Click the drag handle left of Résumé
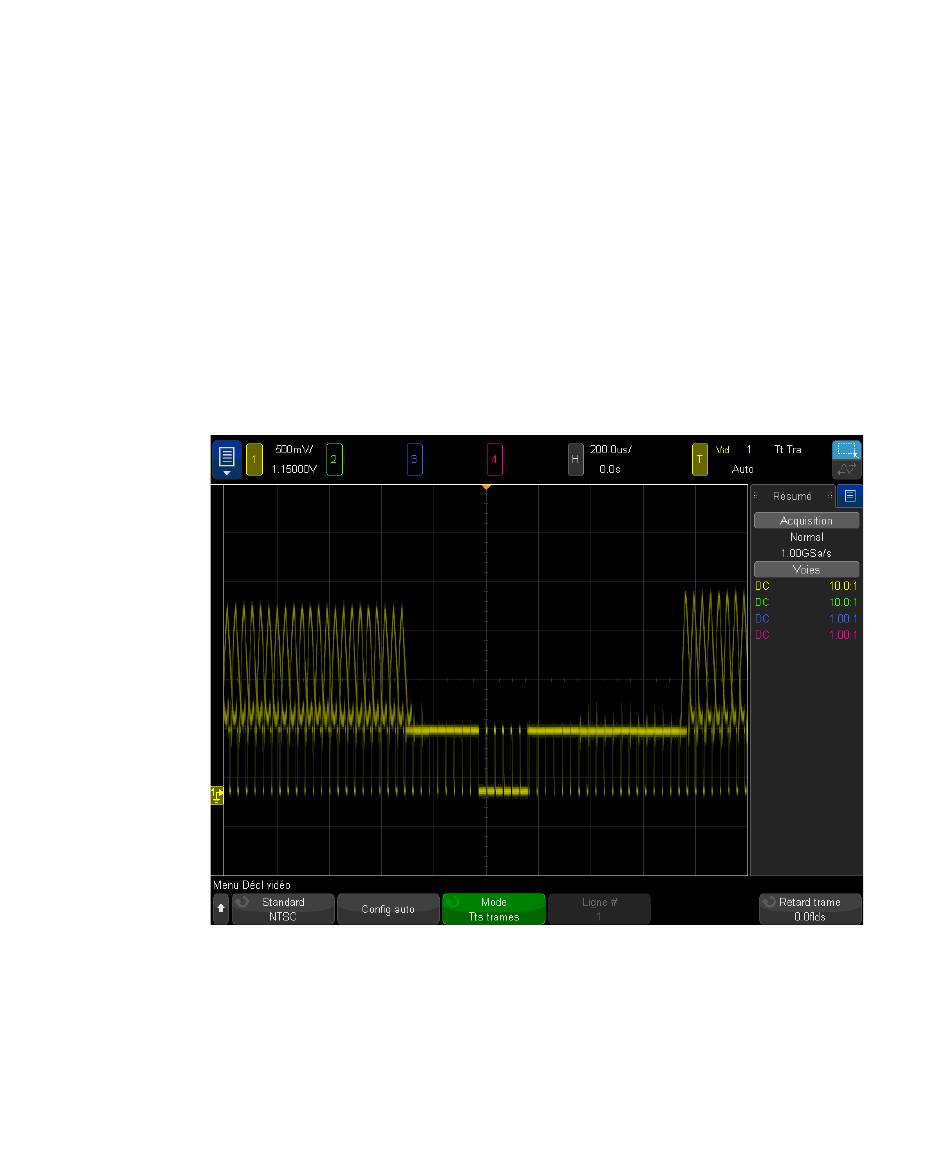This screenshot has width=950, height=1165. click(755, 496)
